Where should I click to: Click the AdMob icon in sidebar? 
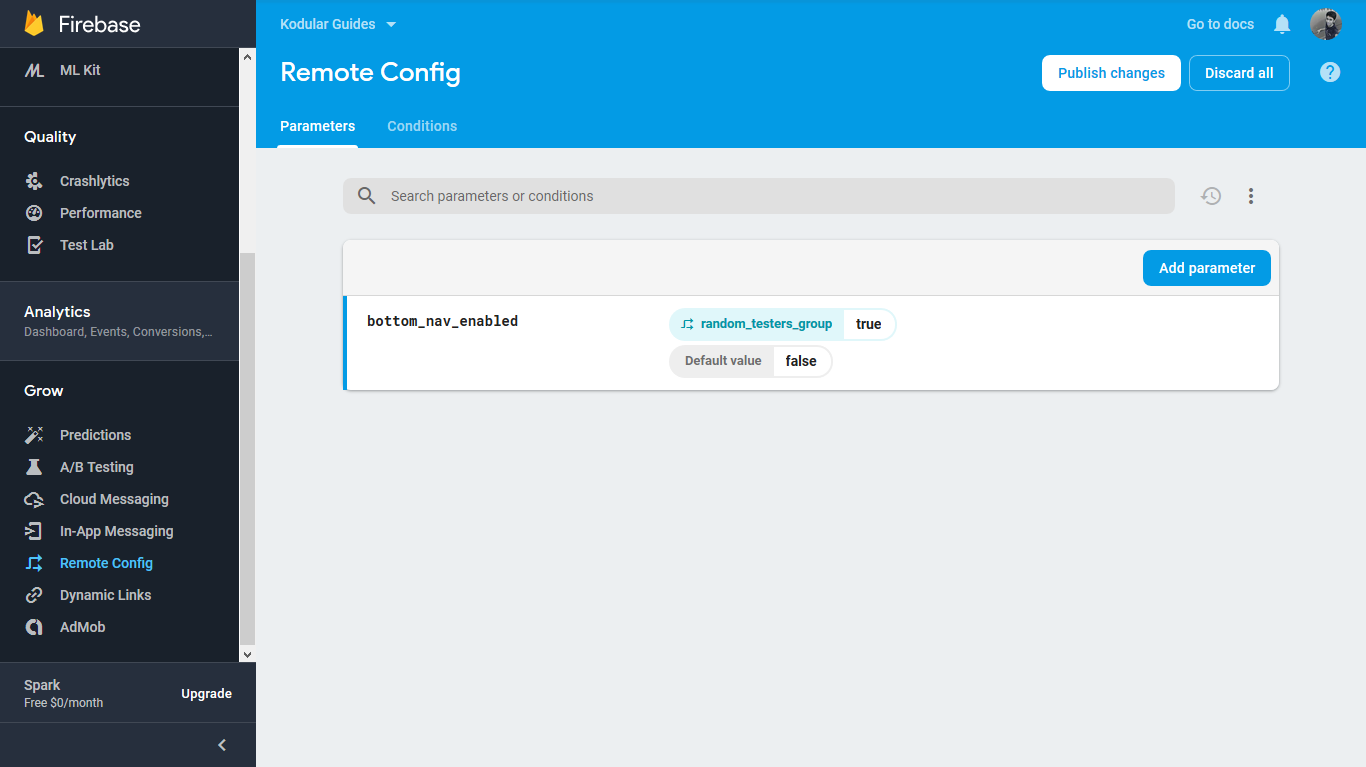point(34,627)
